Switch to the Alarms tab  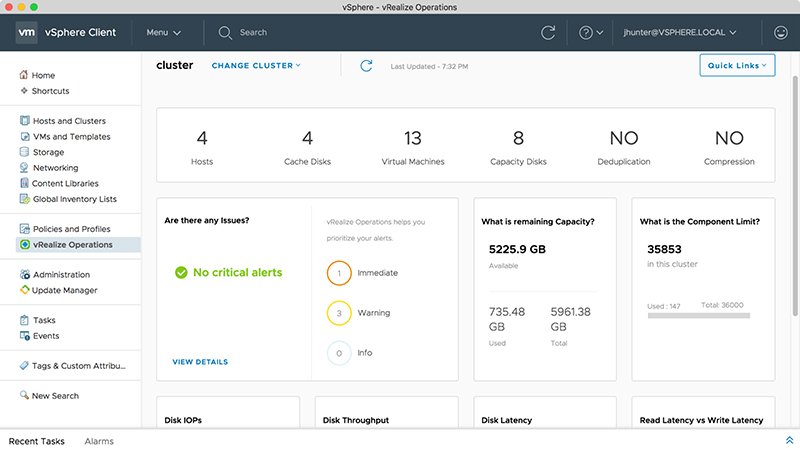click(x=99, y=441)
